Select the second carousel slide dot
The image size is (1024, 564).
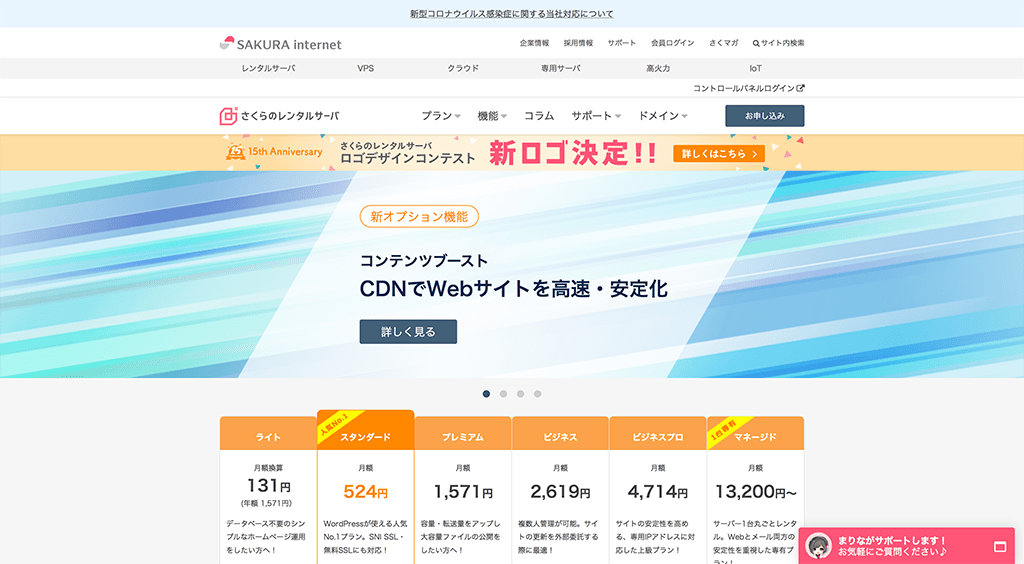tap(503, 394)
